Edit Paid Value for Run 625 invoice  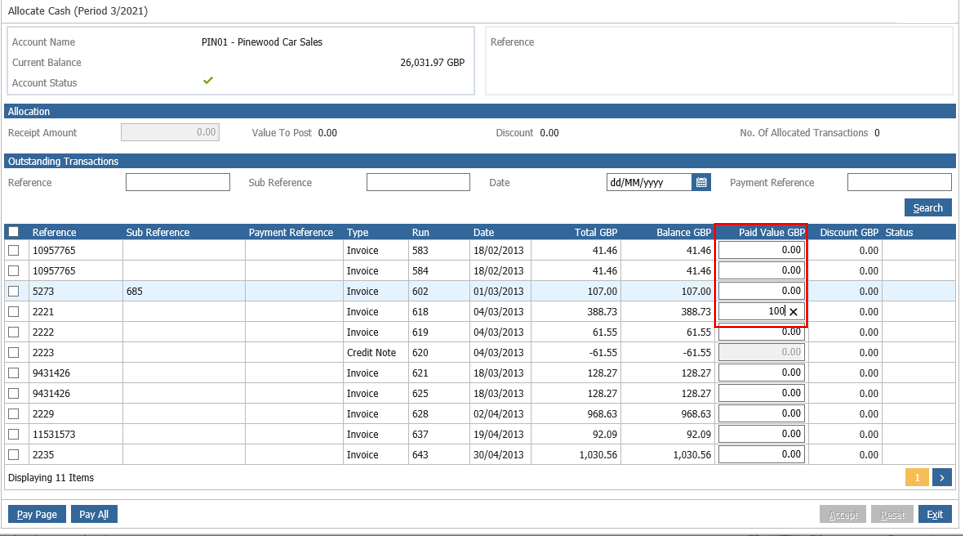click(x=762, y=393)
